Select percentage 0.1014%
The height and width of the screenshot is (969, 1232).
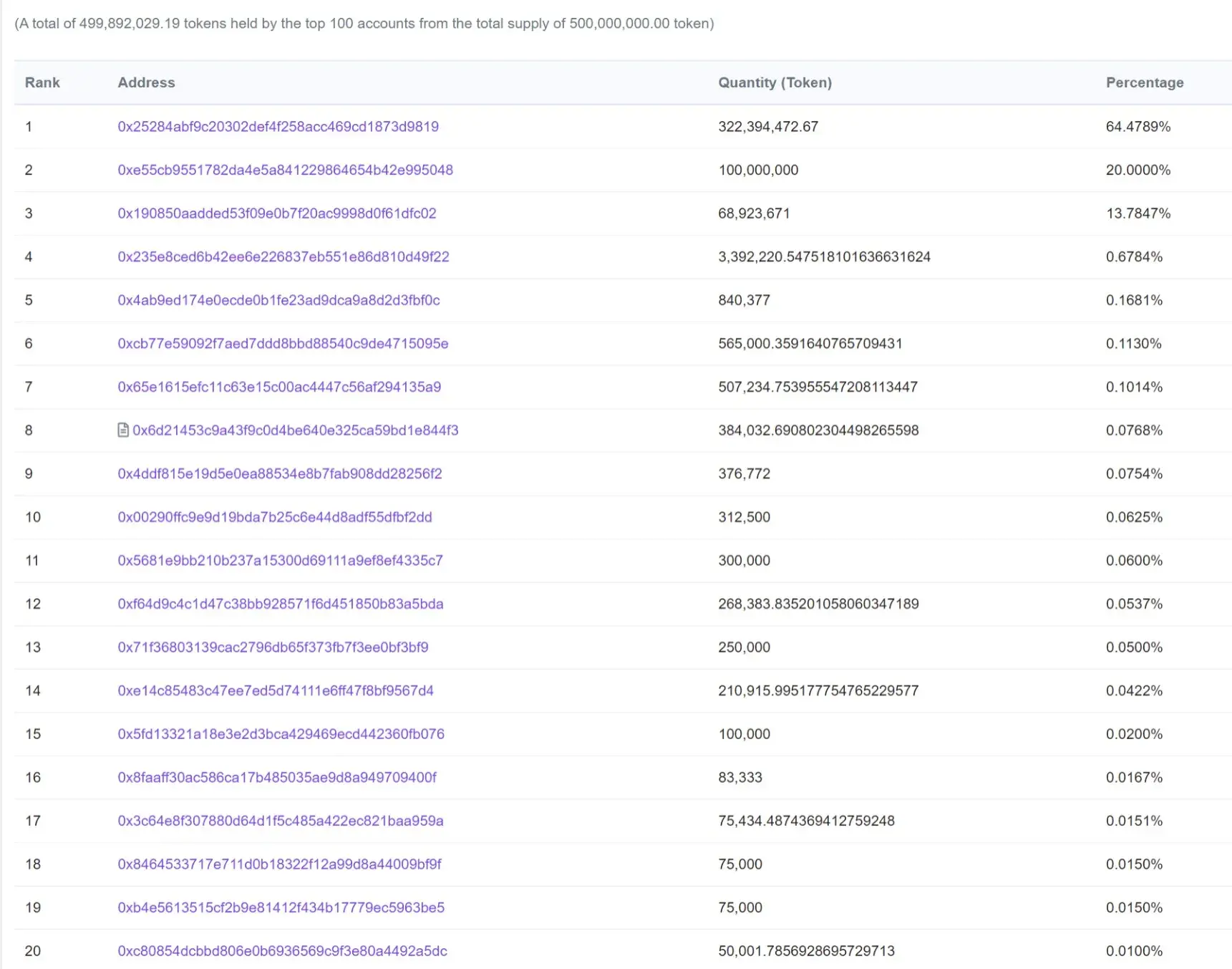(x=1134, y=387)
